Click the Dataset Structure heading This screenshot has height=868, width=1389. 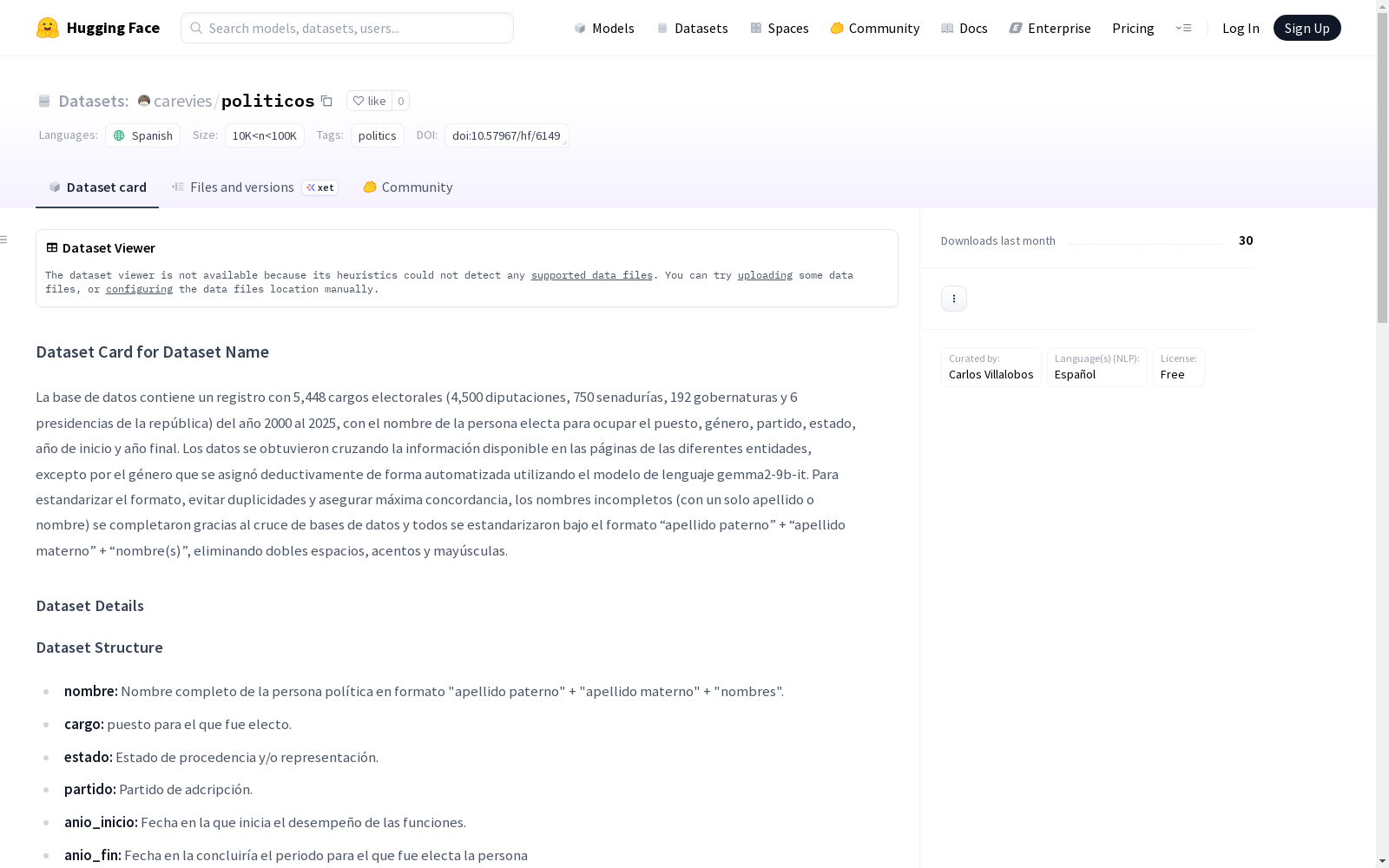pos(100,648)
